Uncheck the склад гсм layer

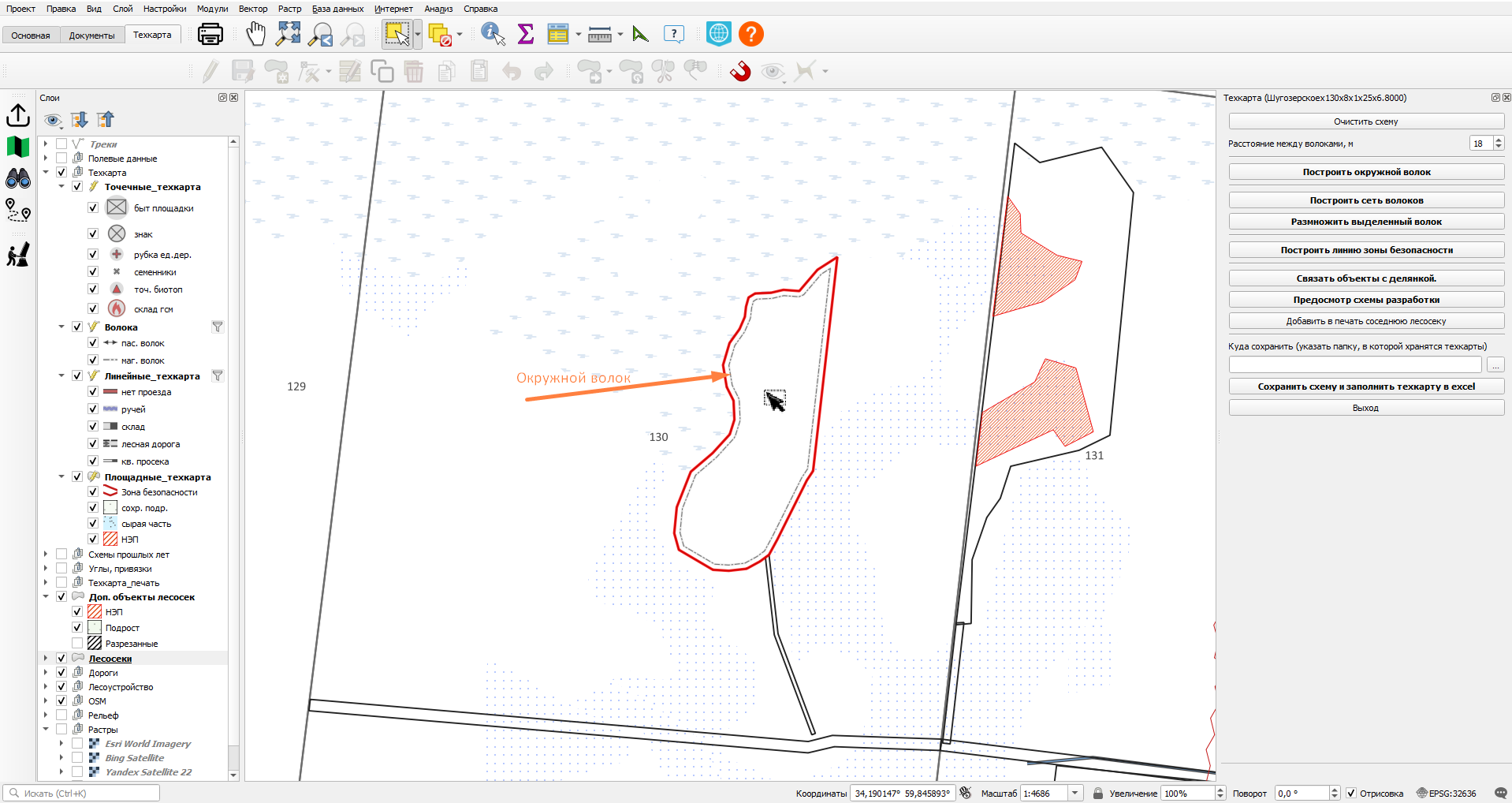(x=93, y=308)
